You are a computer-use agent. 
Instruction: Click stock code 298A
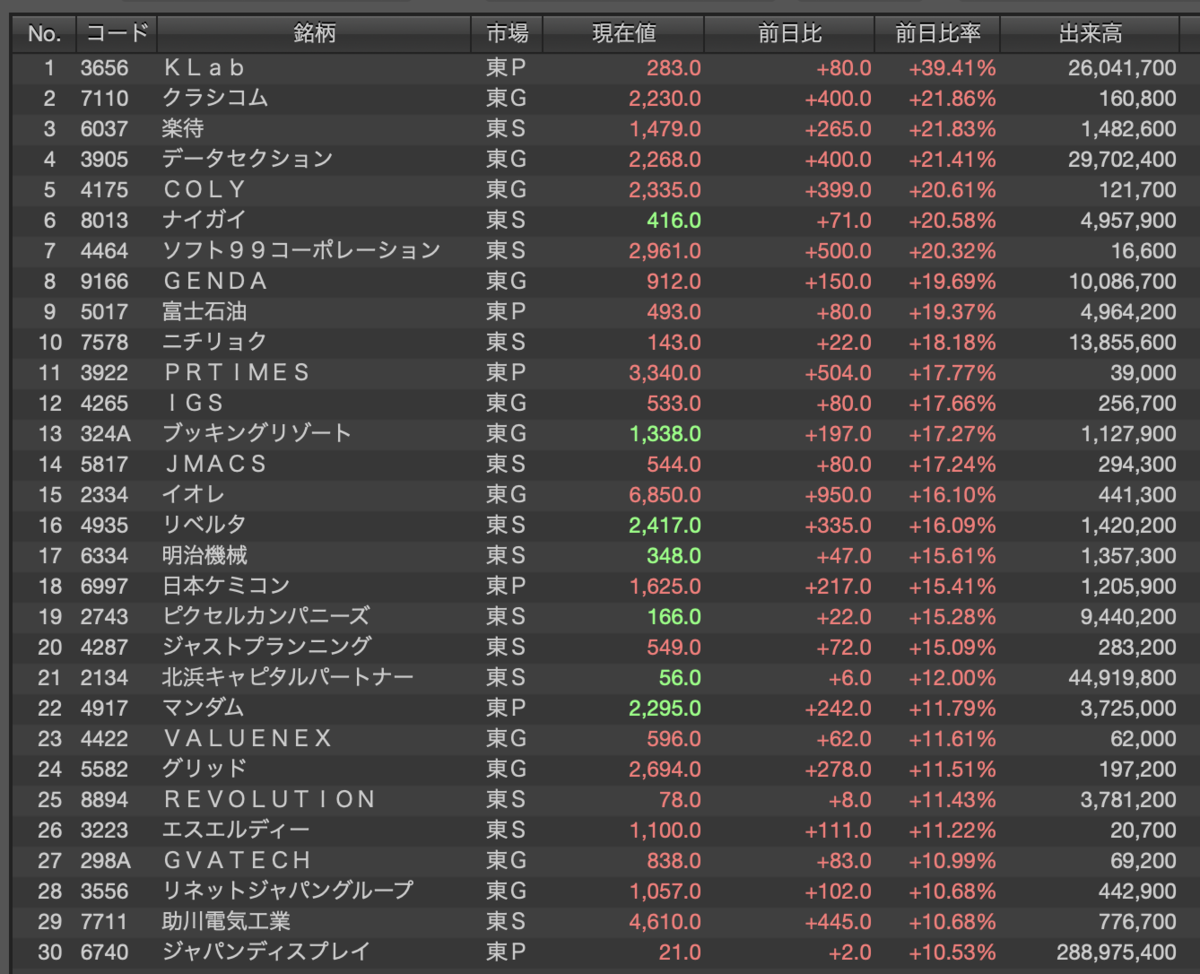pyautogui.click(x=105, y=861)
